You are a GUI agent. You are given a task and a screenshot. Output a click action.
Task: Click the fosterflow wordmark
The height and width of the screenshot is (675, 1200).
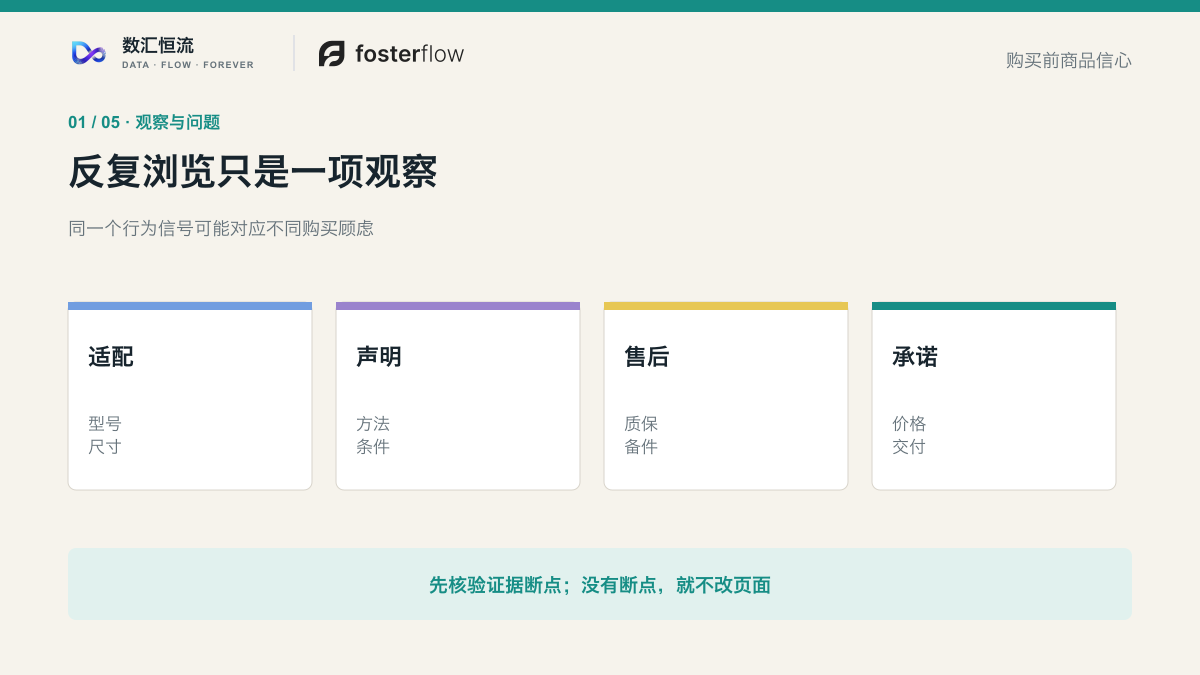point(409,54)
